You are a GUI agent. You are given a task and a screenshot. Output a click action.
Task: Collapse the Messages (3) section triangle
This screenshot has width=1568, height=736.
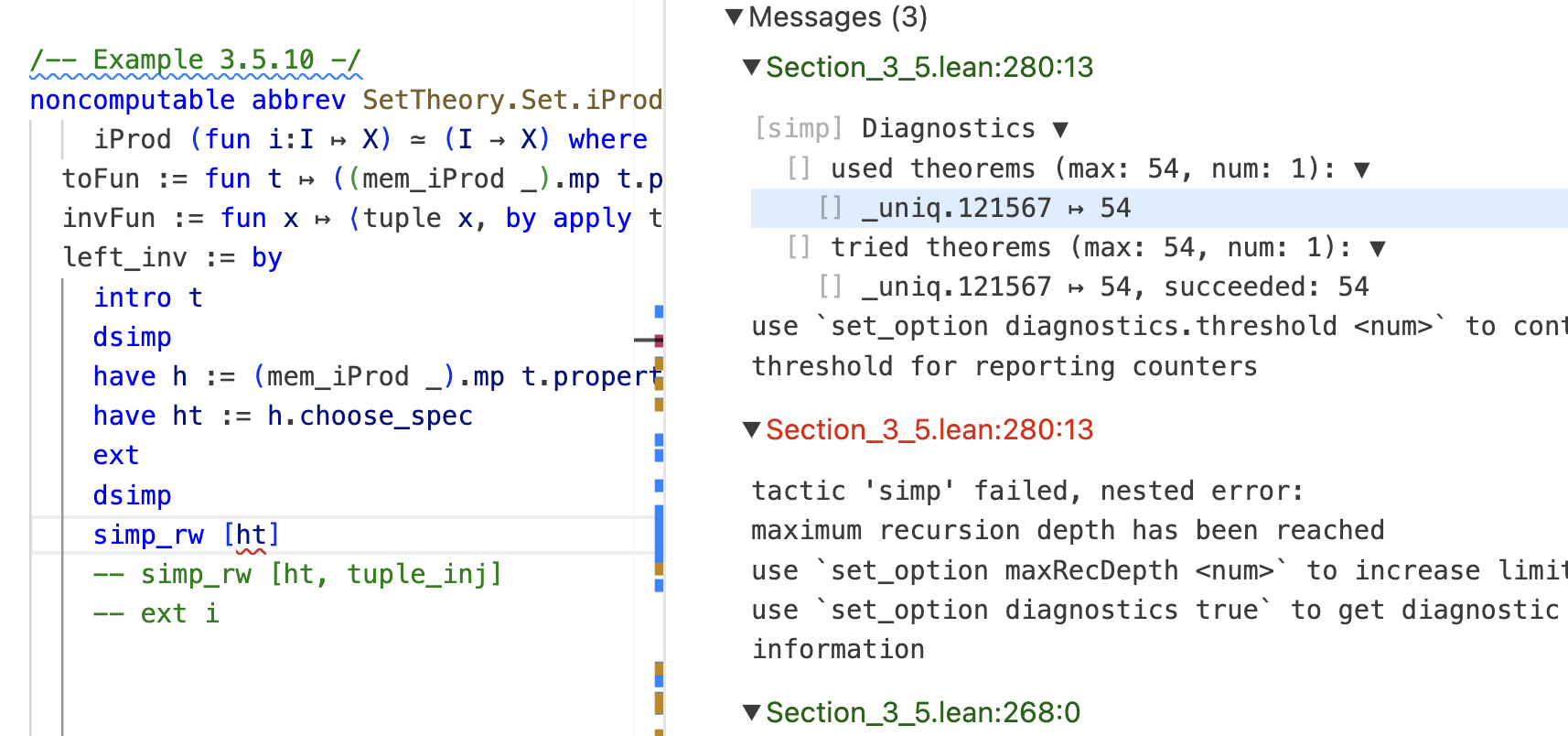734,16
